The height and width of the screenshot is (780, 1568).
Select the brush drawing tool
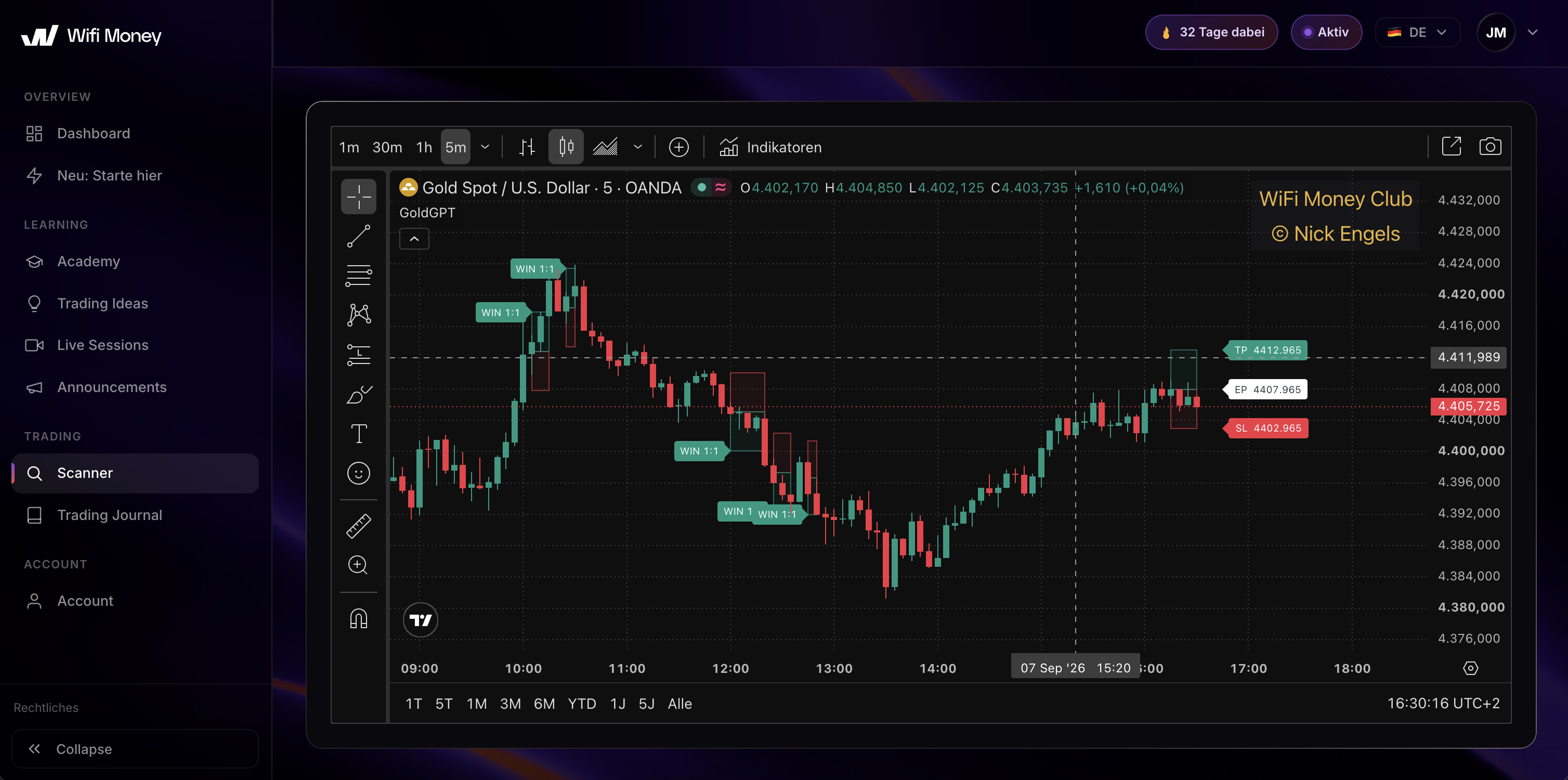359,395
